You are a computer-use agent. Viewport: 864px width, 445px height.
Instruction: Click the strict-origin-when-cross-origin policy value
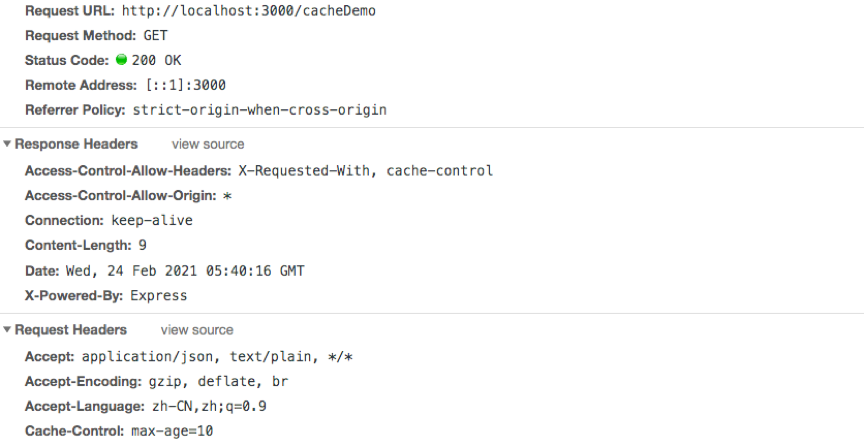coord(258,110)
